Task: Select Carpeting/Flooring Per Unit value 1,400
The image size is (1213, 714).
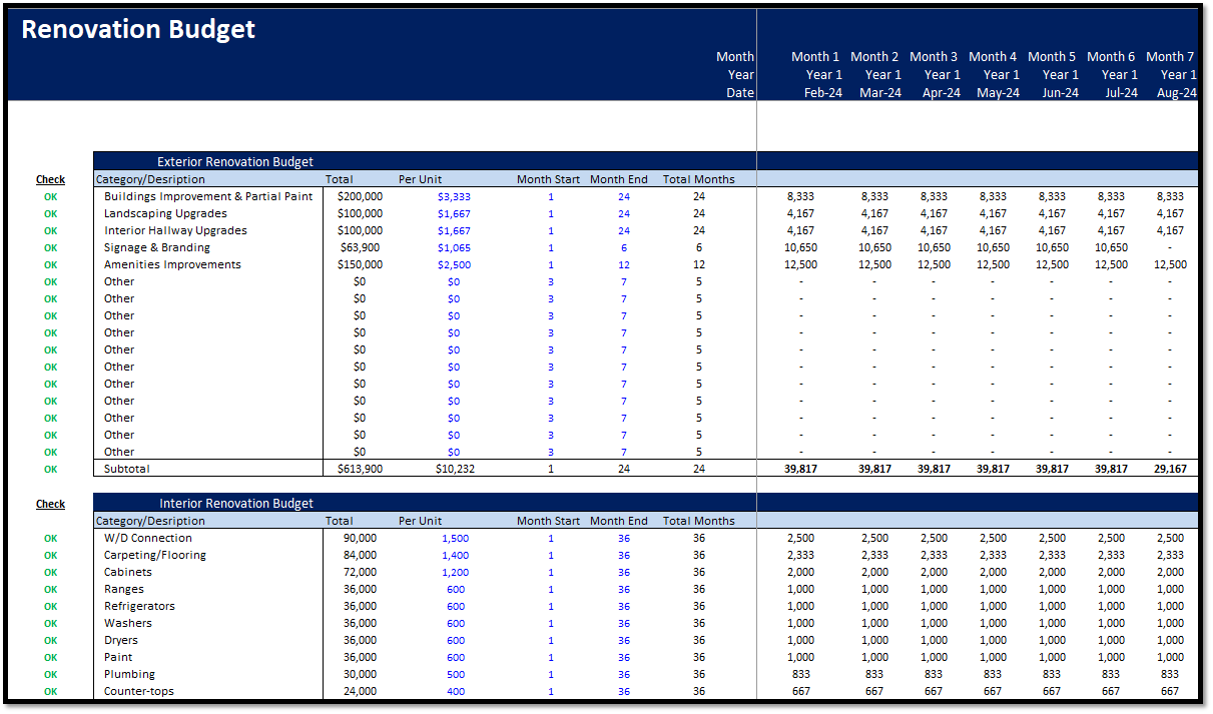Action: point(454,555)
